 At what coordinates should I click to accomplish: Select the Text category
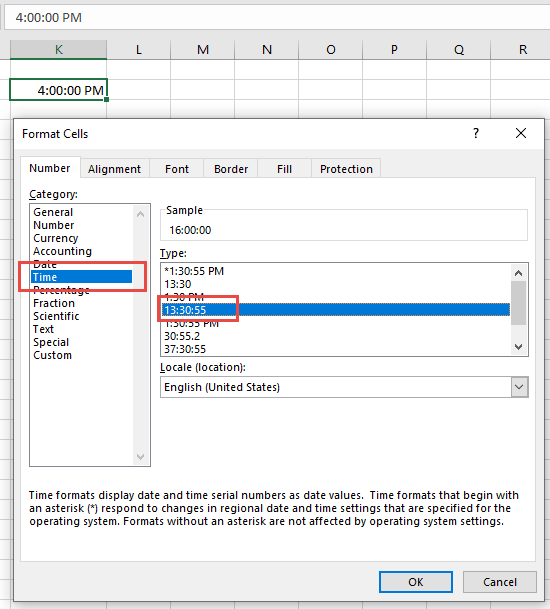(43, 329)
